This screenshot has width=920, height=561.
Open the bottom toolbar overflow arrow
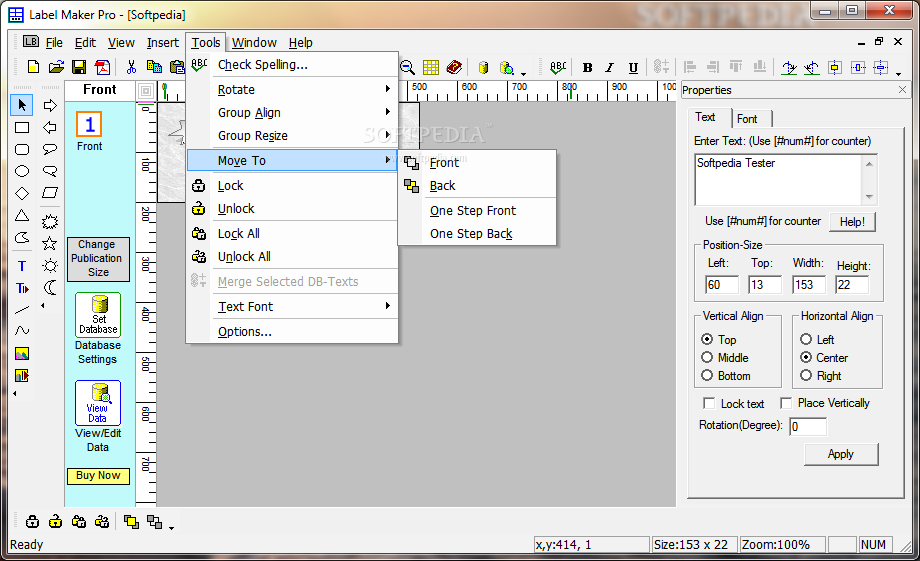[x=171, y=528]
